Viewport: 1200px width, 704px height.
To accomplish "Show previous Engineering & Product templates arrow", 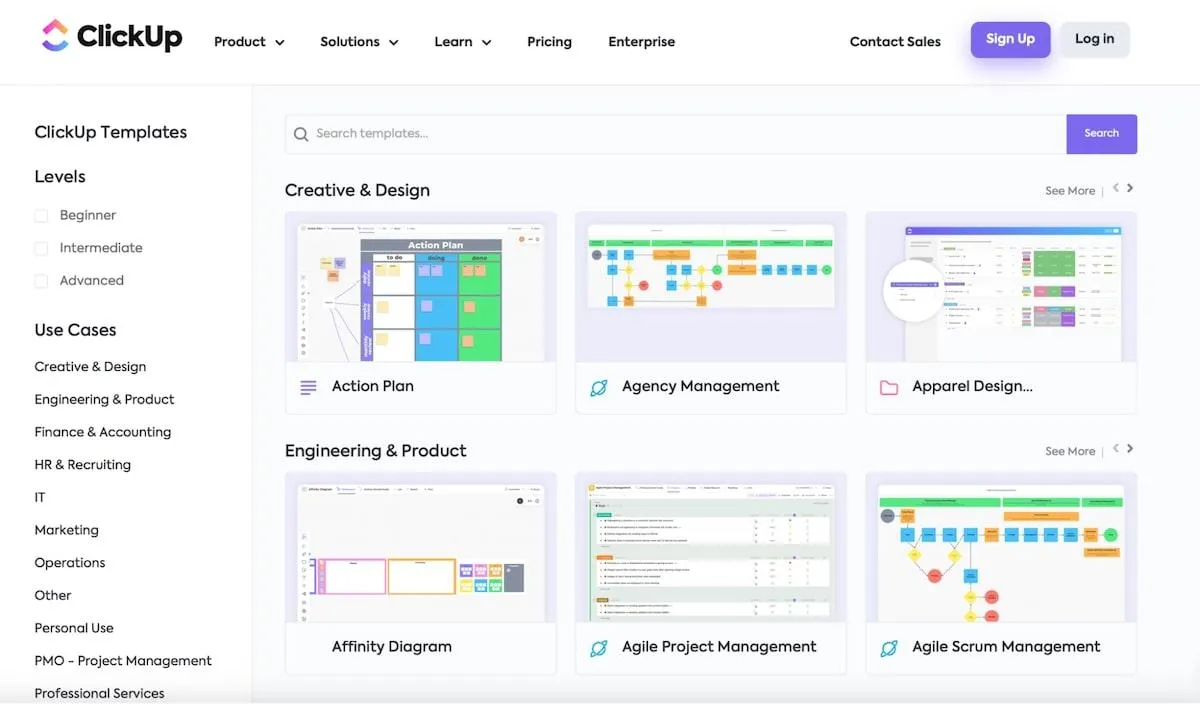I will (1116, 449).
